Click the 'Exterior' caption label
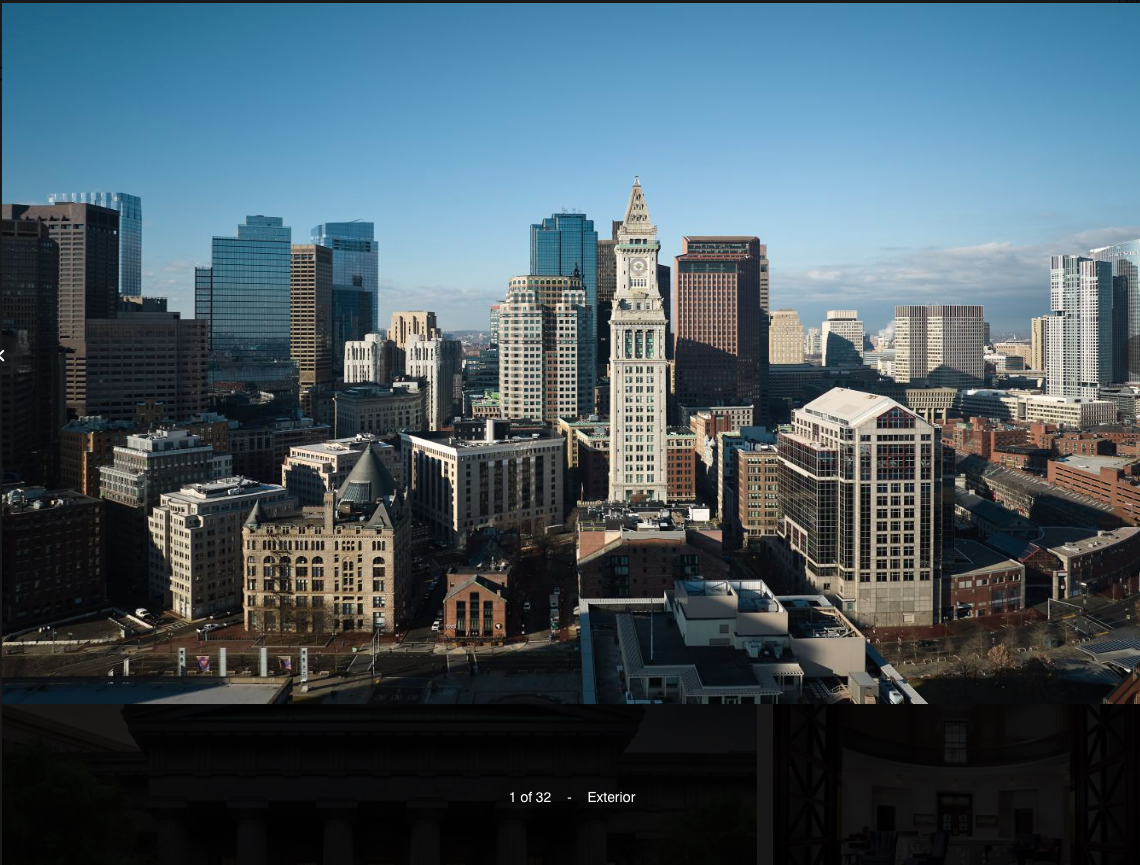 pyautogui.click(x=611, y=797)
